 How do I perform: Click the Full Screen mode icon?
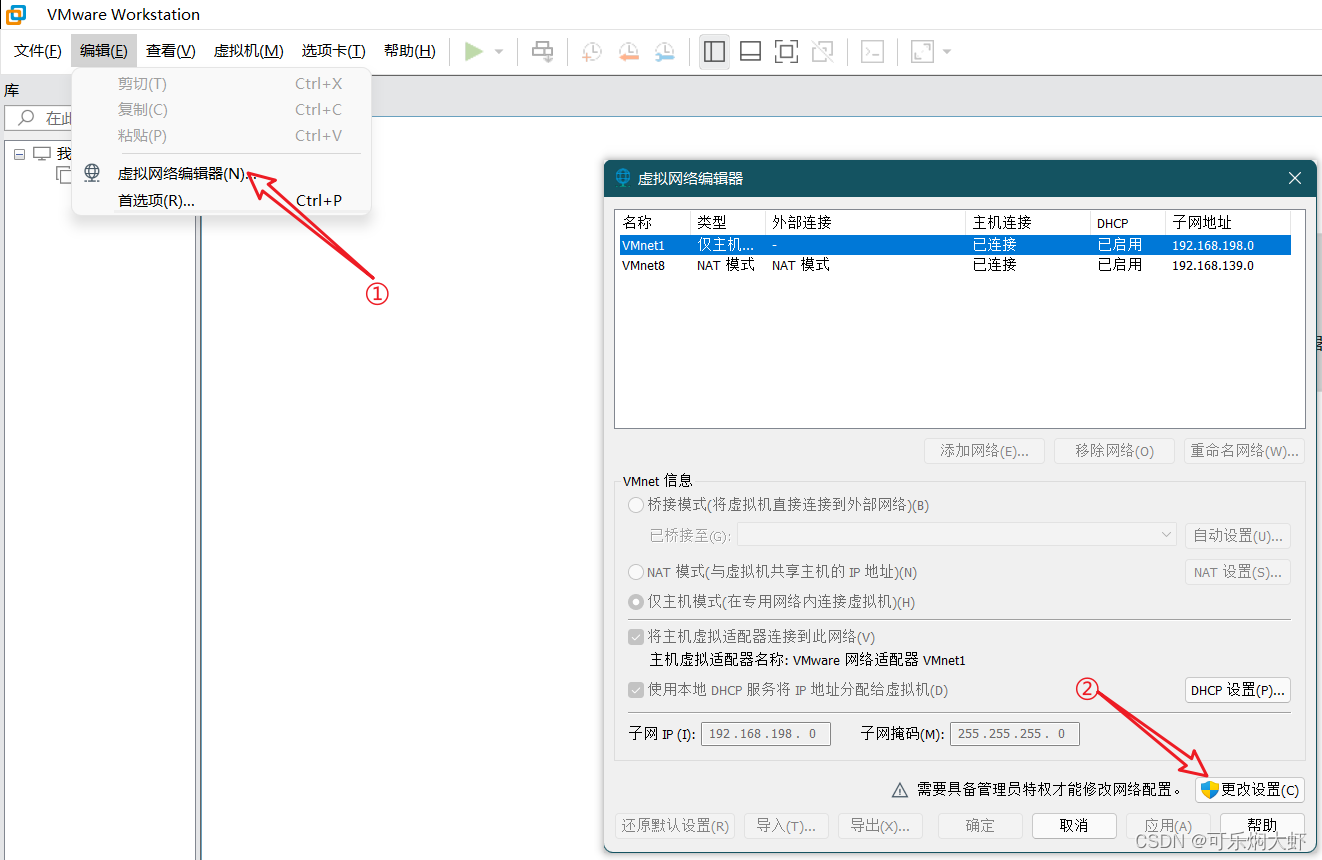[x=786, y=51]
